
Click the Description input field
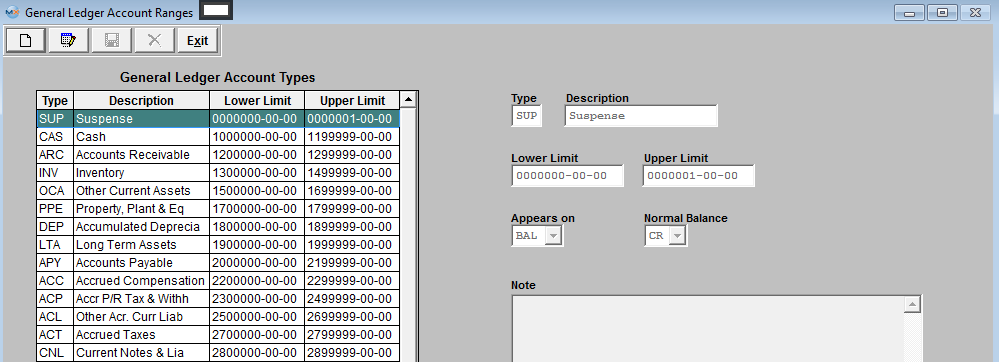tap(641, 116)
